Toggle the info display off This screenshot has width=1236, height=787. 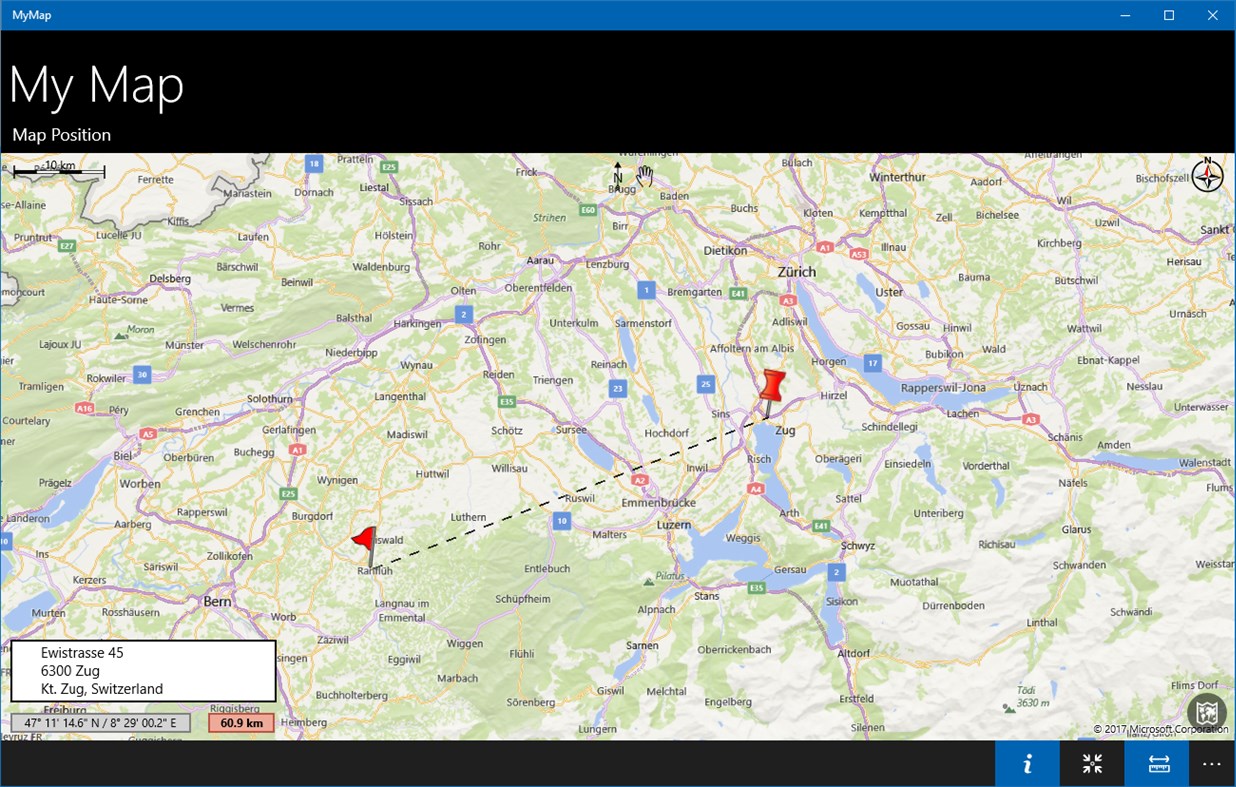1027,763
